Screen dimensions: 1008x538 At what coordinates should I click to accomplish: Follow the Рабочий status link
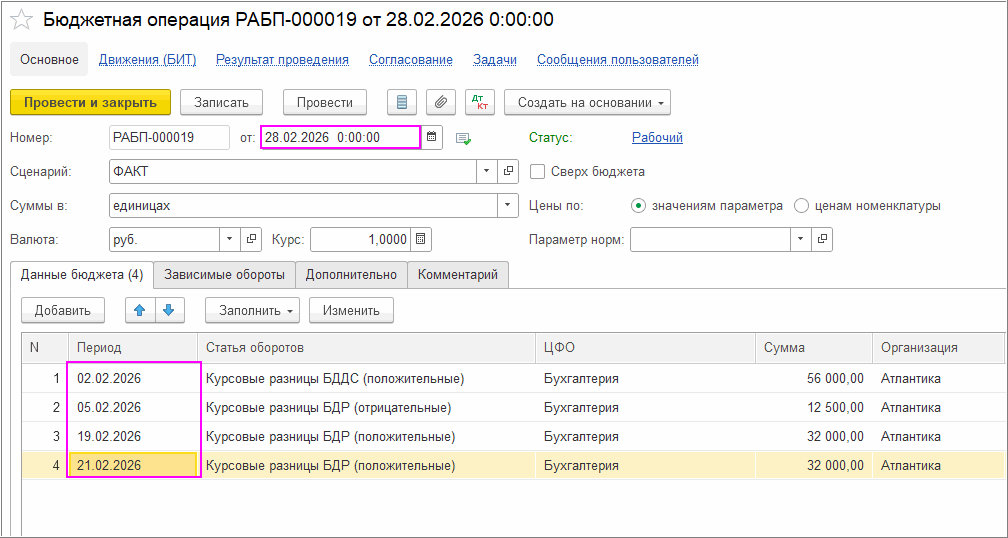(x=657, y=137)
